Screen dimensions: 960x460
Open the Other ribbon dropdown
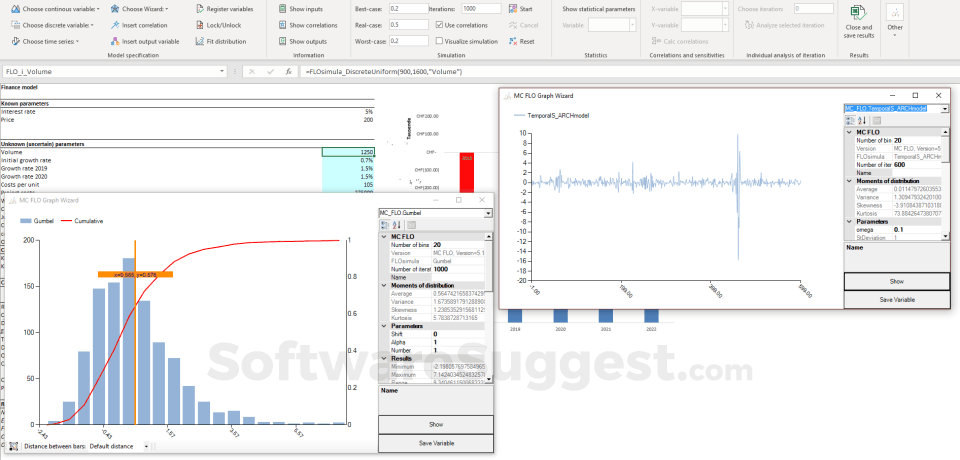click(x=894, y=22)
